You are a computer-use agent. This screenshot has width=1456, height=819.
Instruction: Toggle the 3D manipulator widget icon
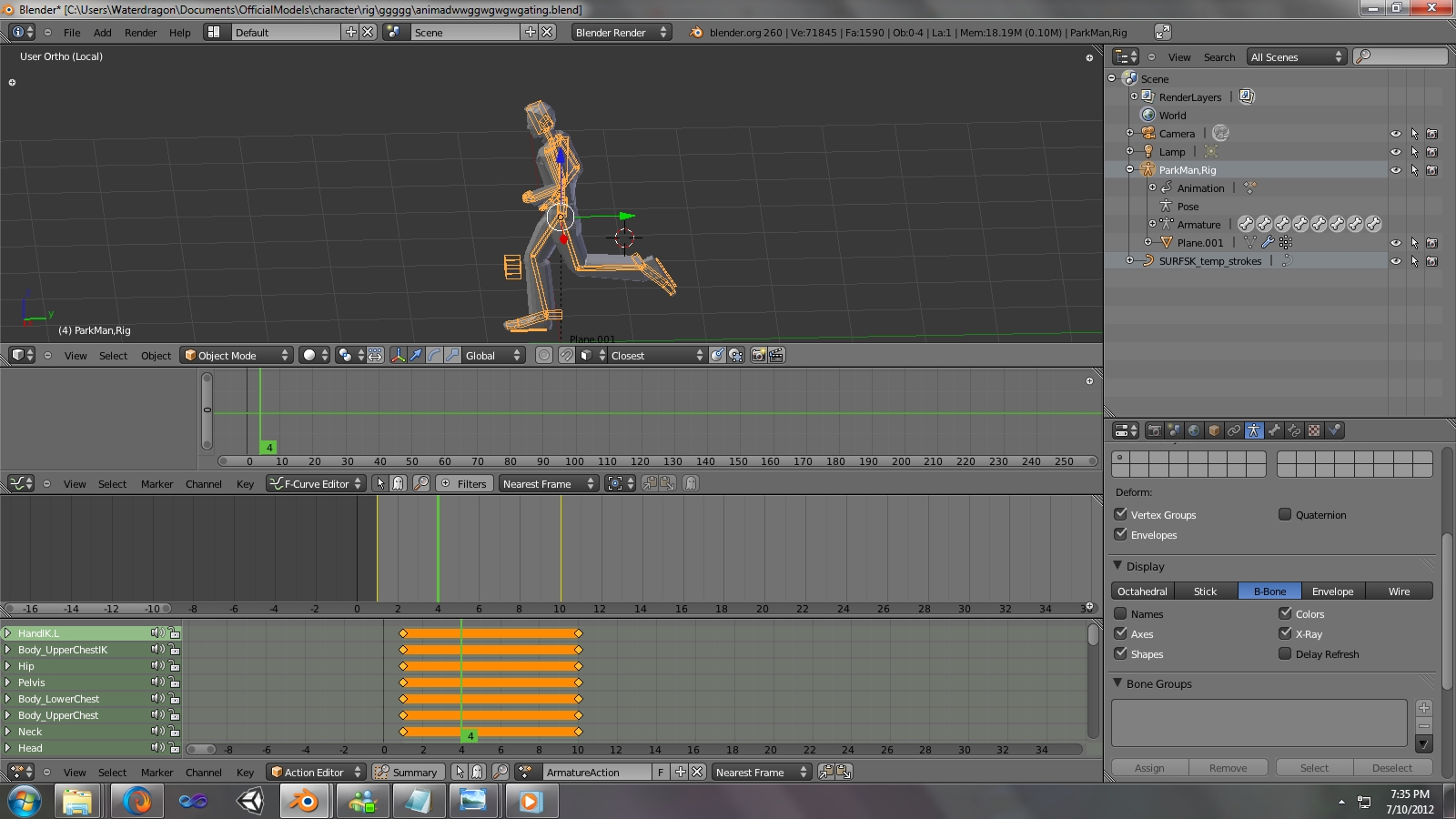(x=398, y=355)
